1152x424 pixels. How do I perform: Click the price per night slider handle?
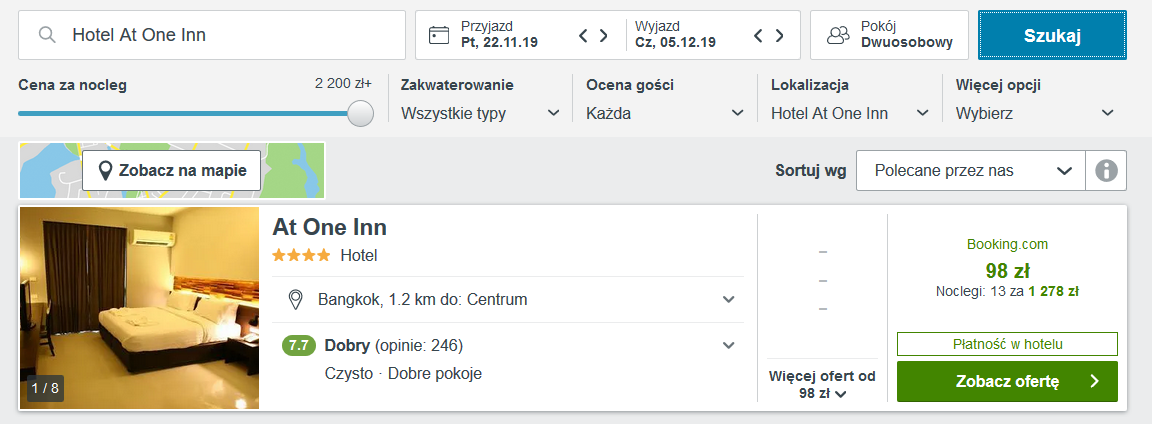[360, 114]
